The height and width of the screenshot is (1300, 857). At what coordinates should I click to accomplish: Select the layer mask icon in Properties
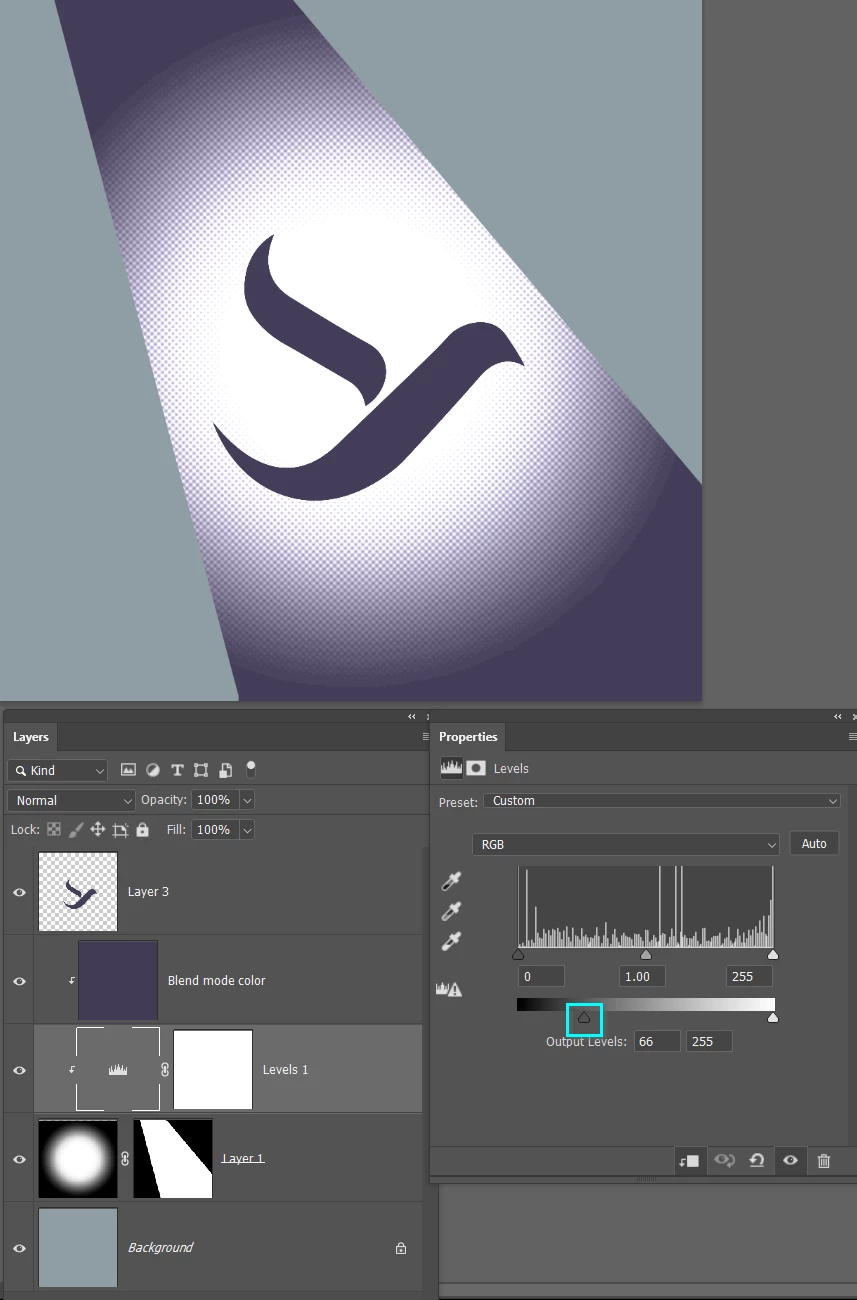[x=476, y=768]
